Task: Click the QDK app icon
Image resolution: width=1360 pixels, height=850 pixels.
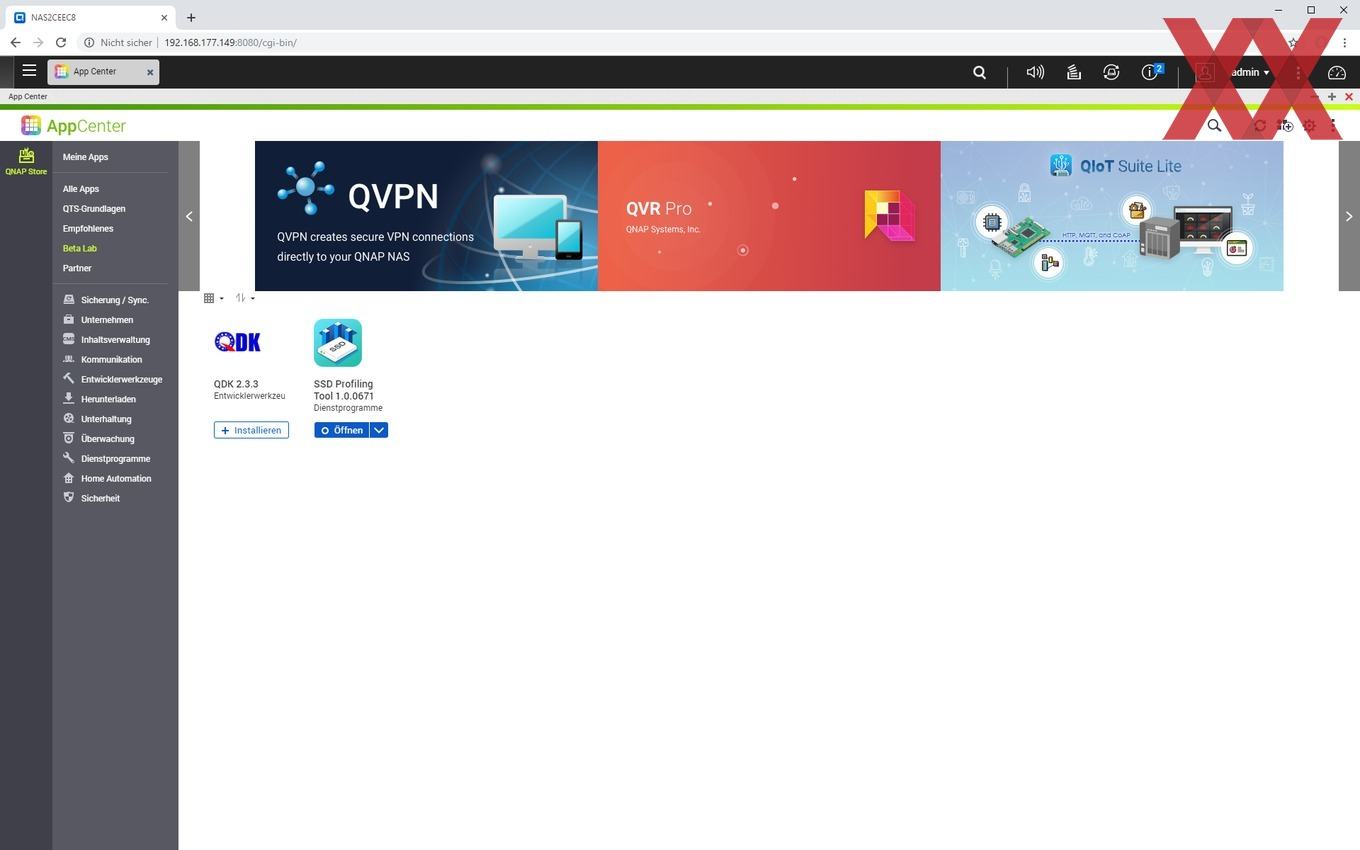Action: [x=238, y=342]
